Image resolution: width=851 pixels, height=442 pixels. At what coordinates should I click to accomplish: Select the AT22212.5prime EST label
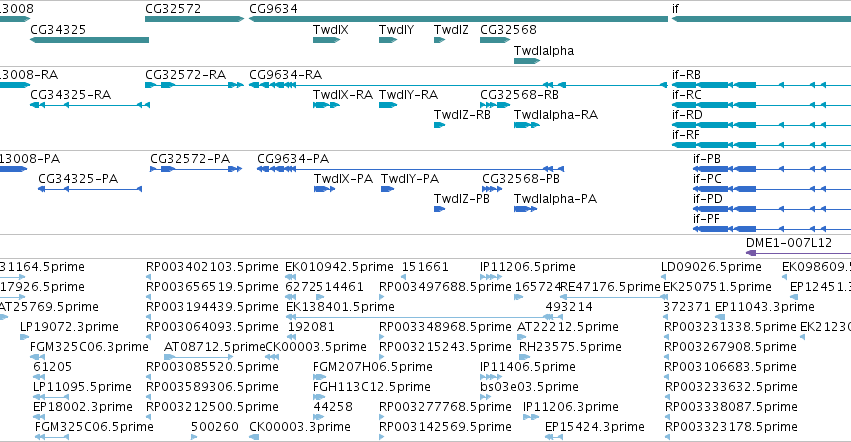[568, 326]
